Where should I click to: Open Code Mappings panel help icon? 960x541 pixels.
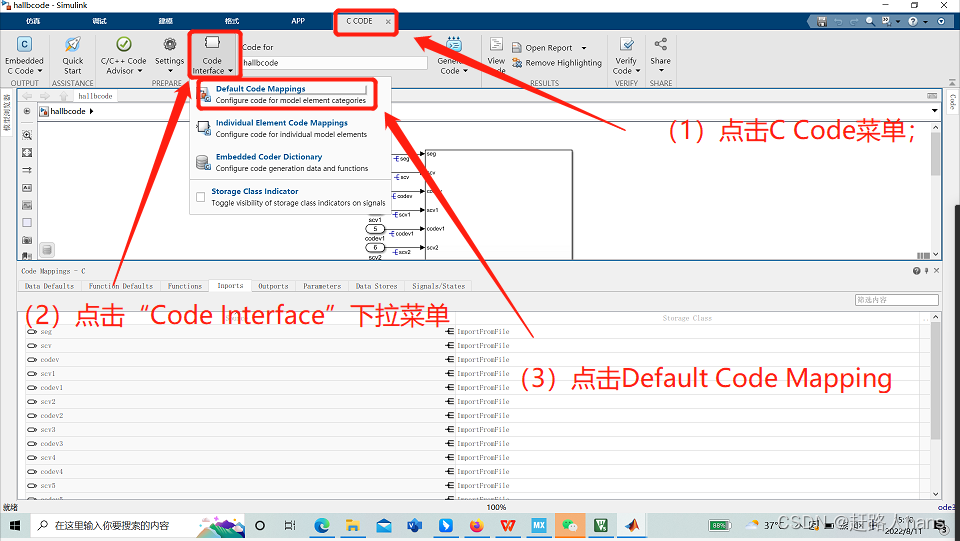916,271
